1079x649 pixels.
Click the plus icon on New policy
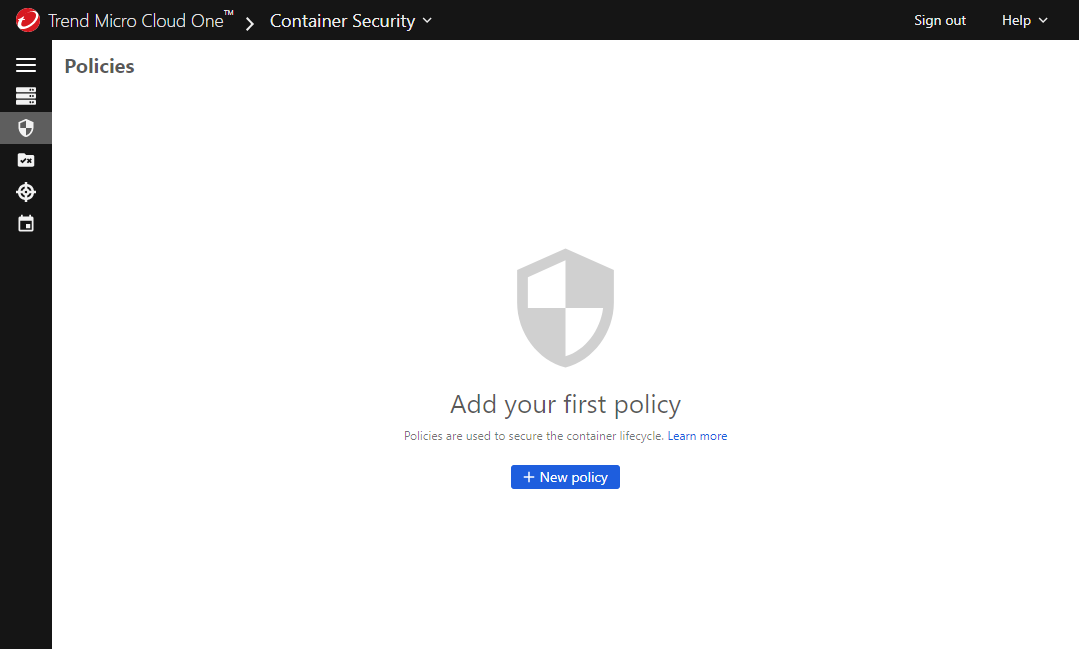(529, 477)
